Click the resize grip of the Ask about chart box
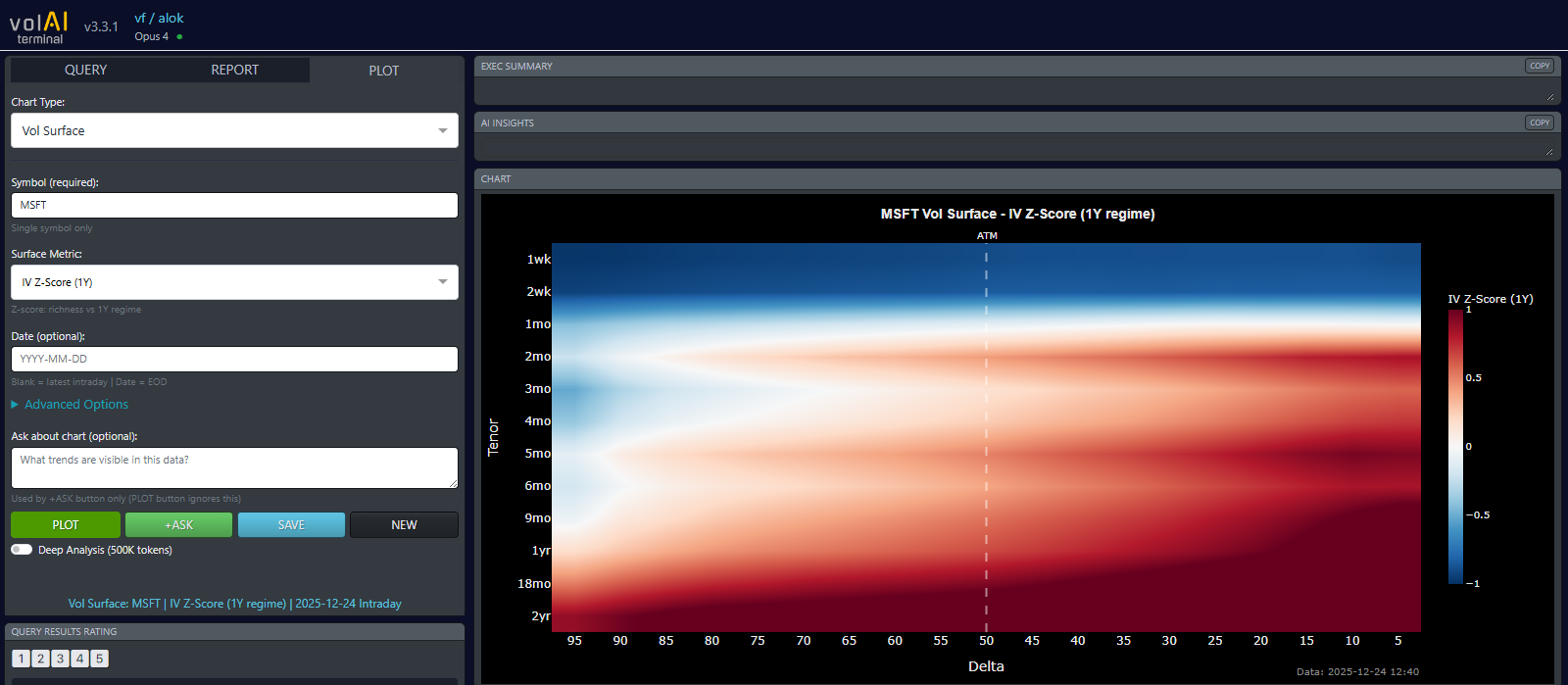The width and height of the screenshot is (1568, 685). 453,483
